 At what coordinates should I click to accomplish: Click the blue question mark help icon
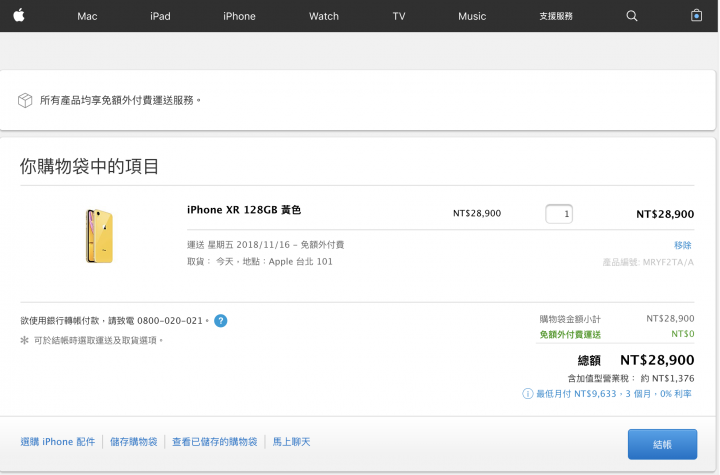coord(220,321)
